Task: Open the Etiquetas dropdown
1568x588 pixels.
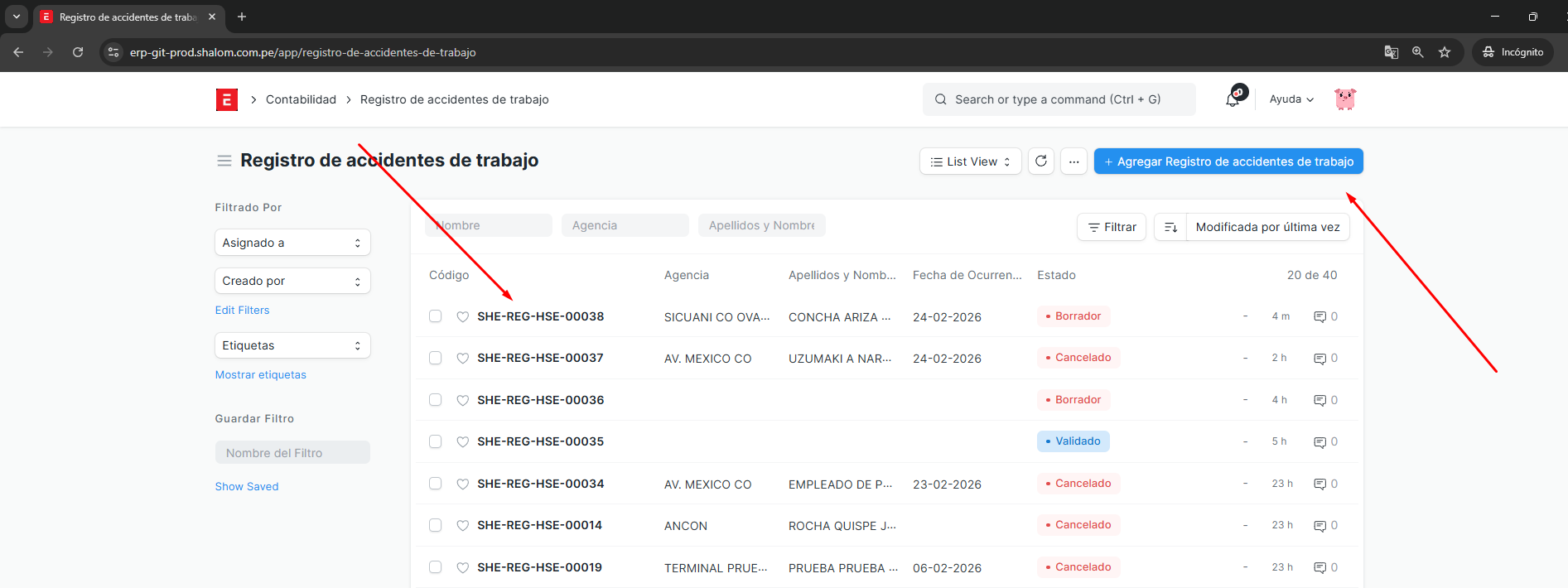Action: click(x=292, y=345)
